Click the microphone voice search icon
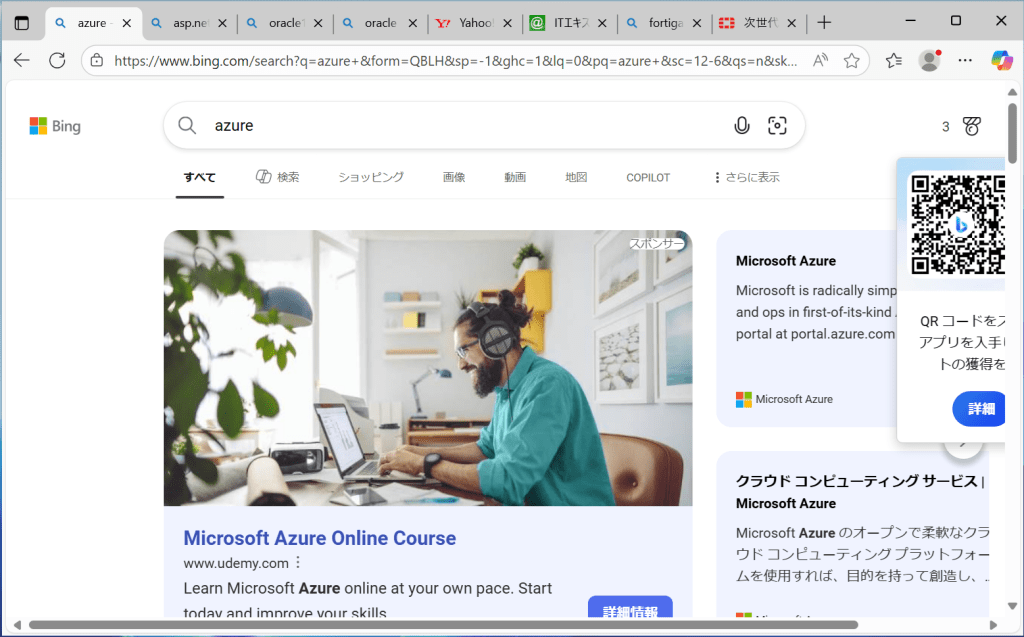Screen dimensions: 1024x637 pyautogui.click(x=741, y=125)
